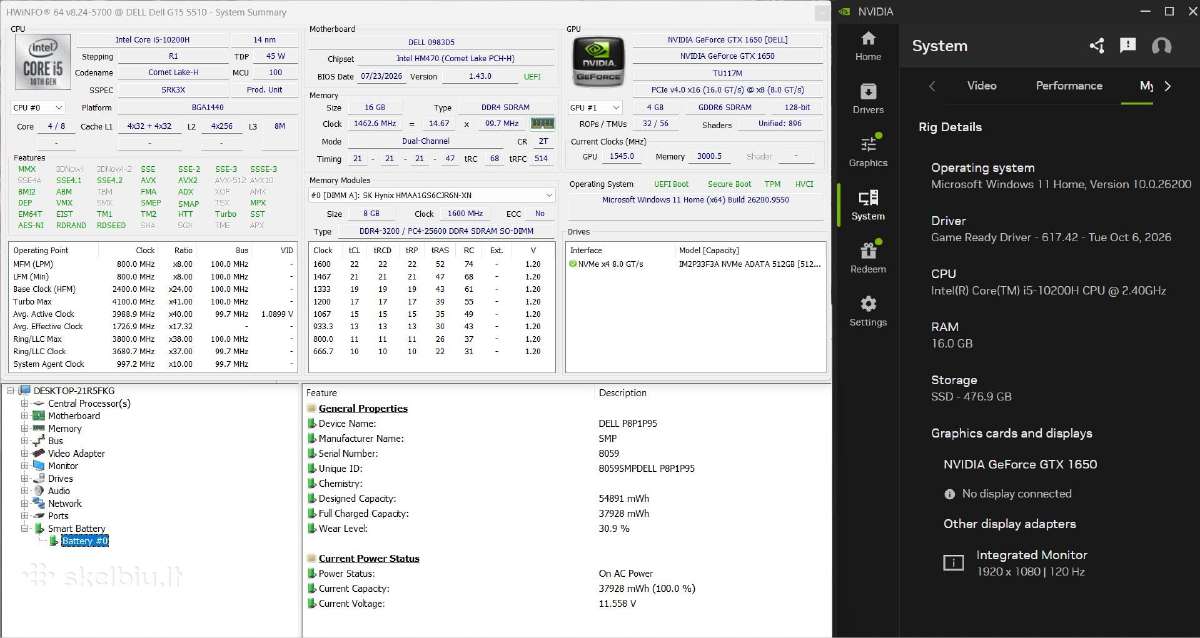Screen dimensions: 1200x638
Task: Go to previous tabs with left chevron
Action: [x=932, y=86]
